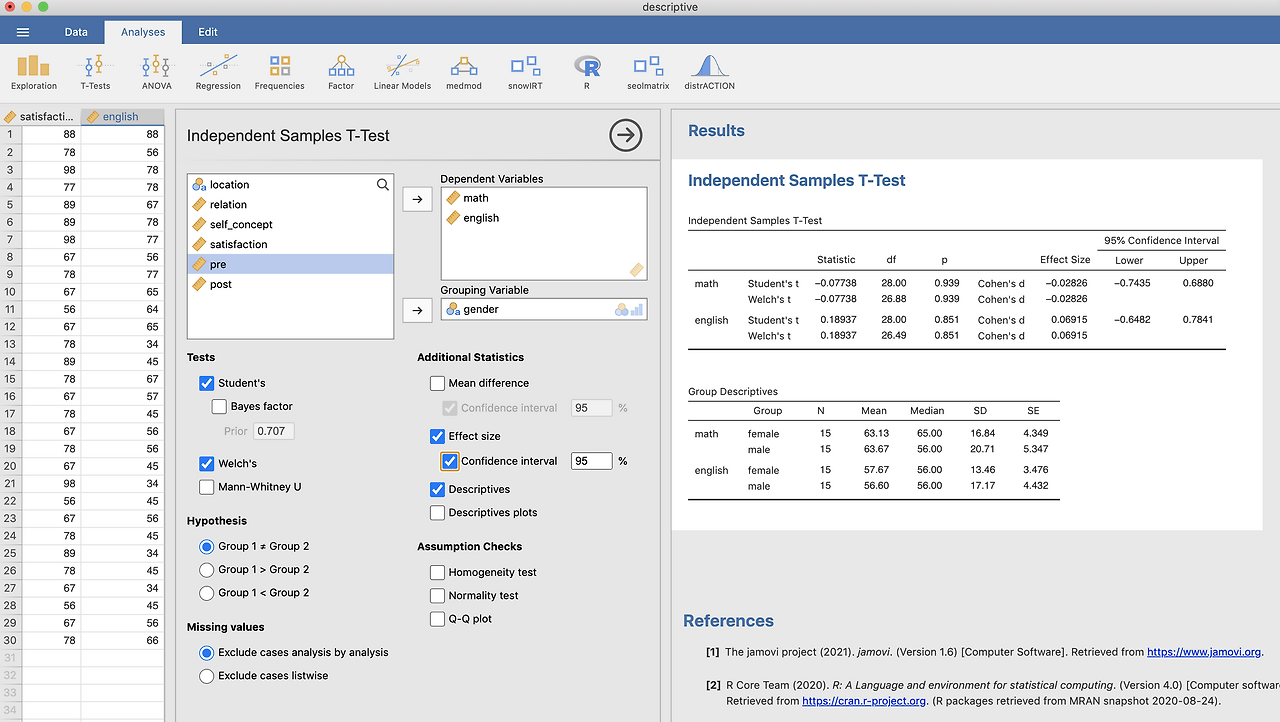
Task: Open the Regression analysis menu
Action: 218,72
